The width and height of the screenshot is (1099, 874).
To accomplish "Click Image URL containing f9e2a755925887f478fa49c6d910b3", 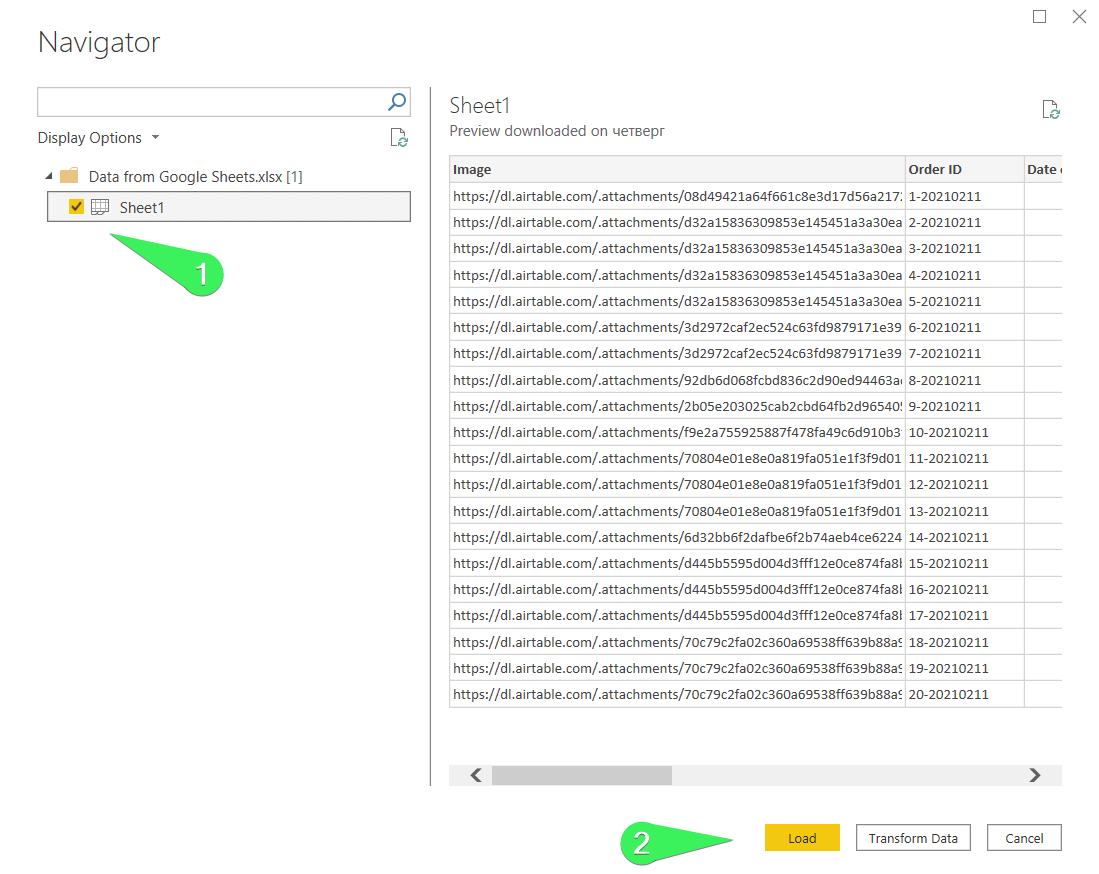I will click(x=677, y=432).
